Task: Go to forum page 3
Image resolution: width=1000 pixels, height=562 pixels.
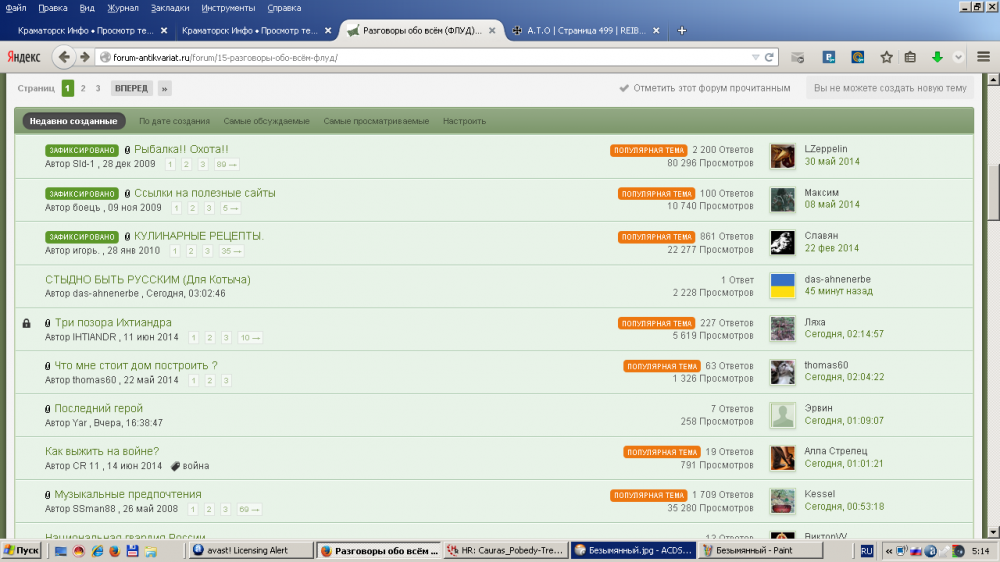Action: click(98, 88)
